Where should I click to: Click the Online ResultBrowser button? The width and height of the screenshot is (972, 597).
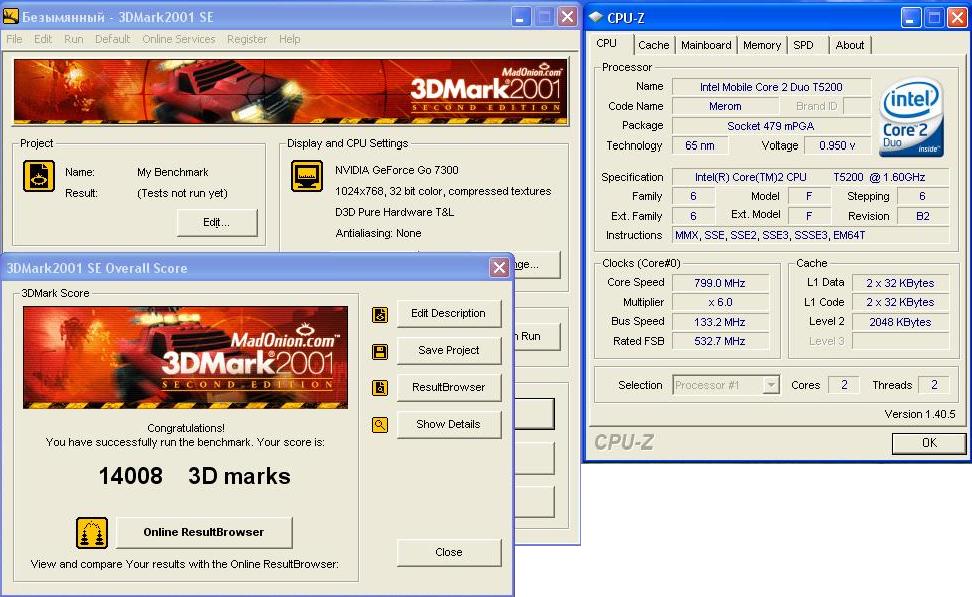204,533
